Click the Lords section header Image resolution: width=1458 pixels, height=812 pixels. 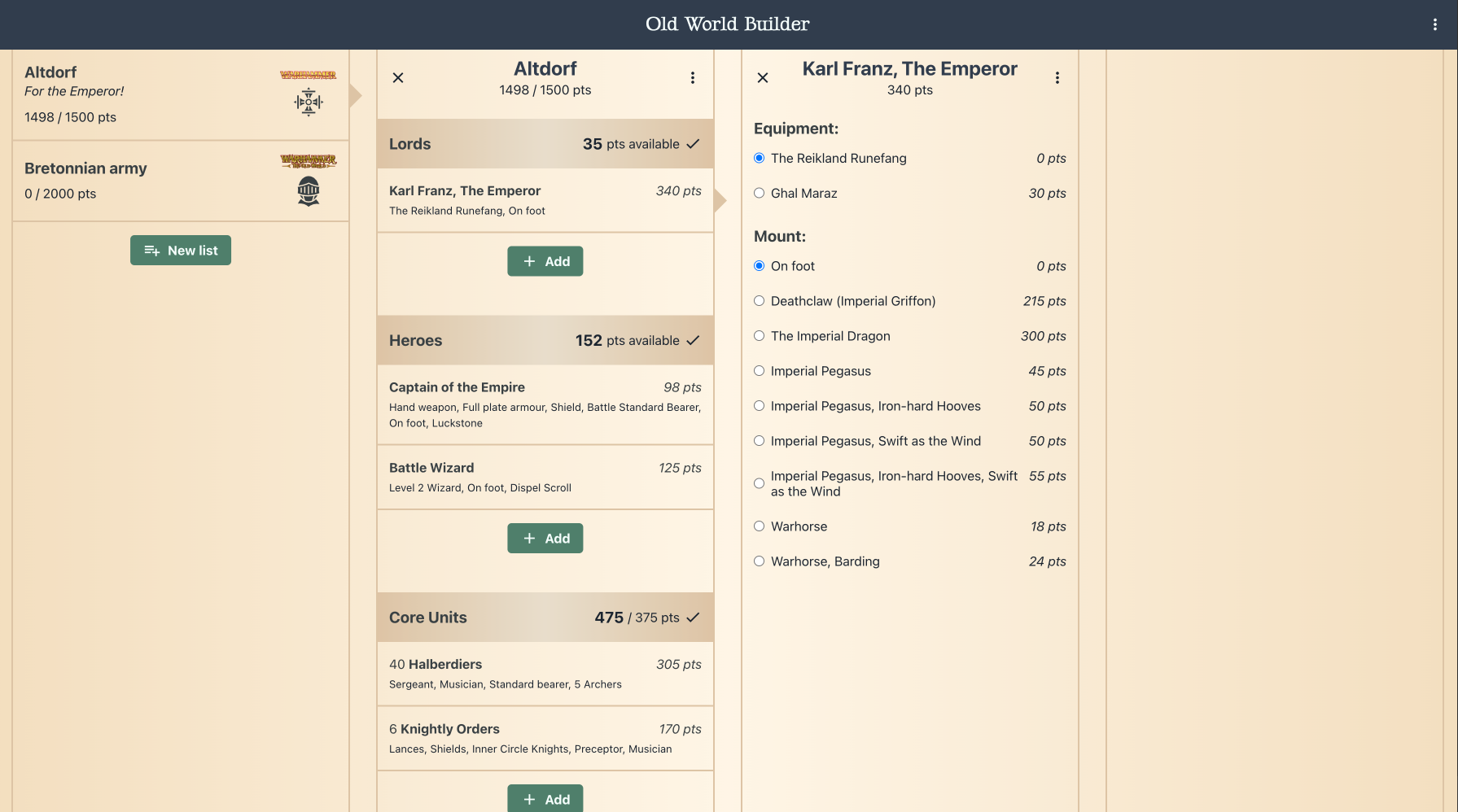[545, 144]
